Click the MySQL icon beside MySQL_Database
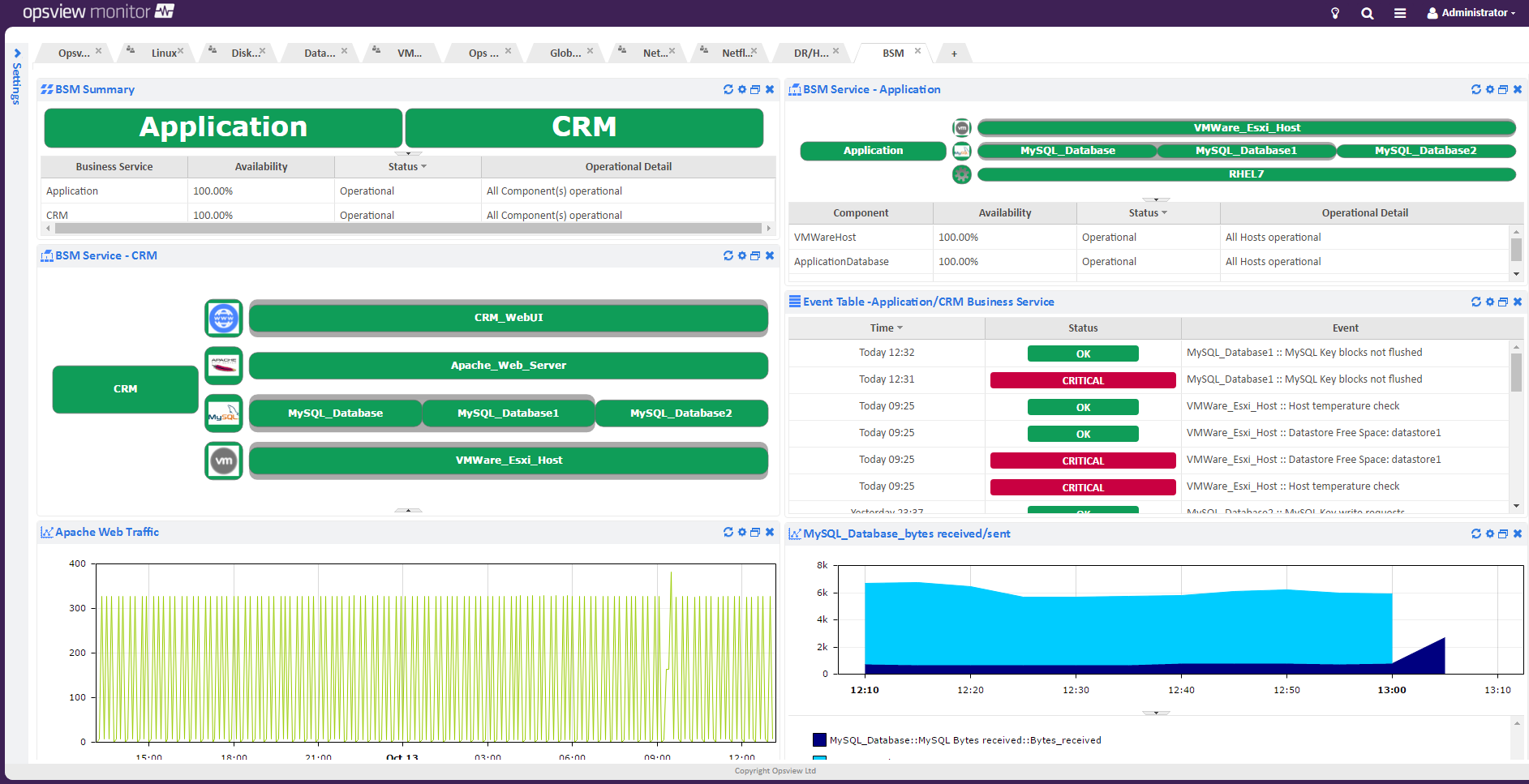1529x784 pixels. (223, 413)
